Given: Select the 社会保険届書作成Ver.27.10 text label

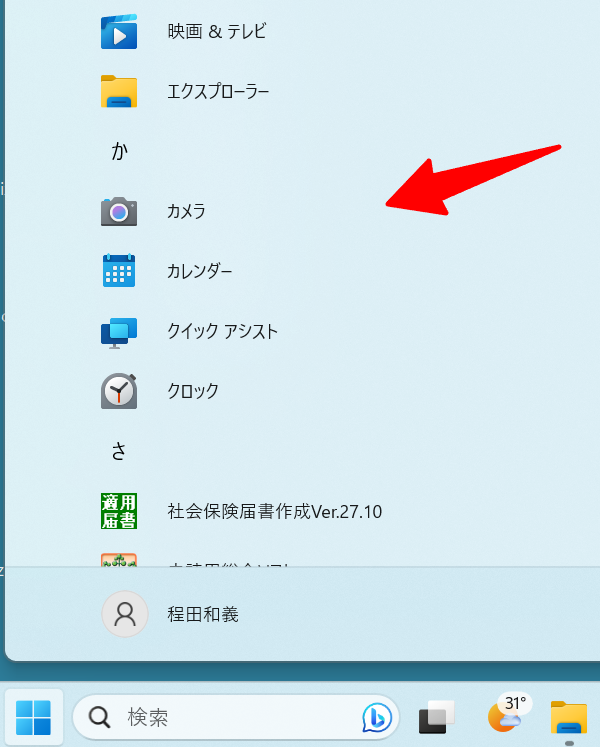Looking at the screenshot, I should click(274, 512).
